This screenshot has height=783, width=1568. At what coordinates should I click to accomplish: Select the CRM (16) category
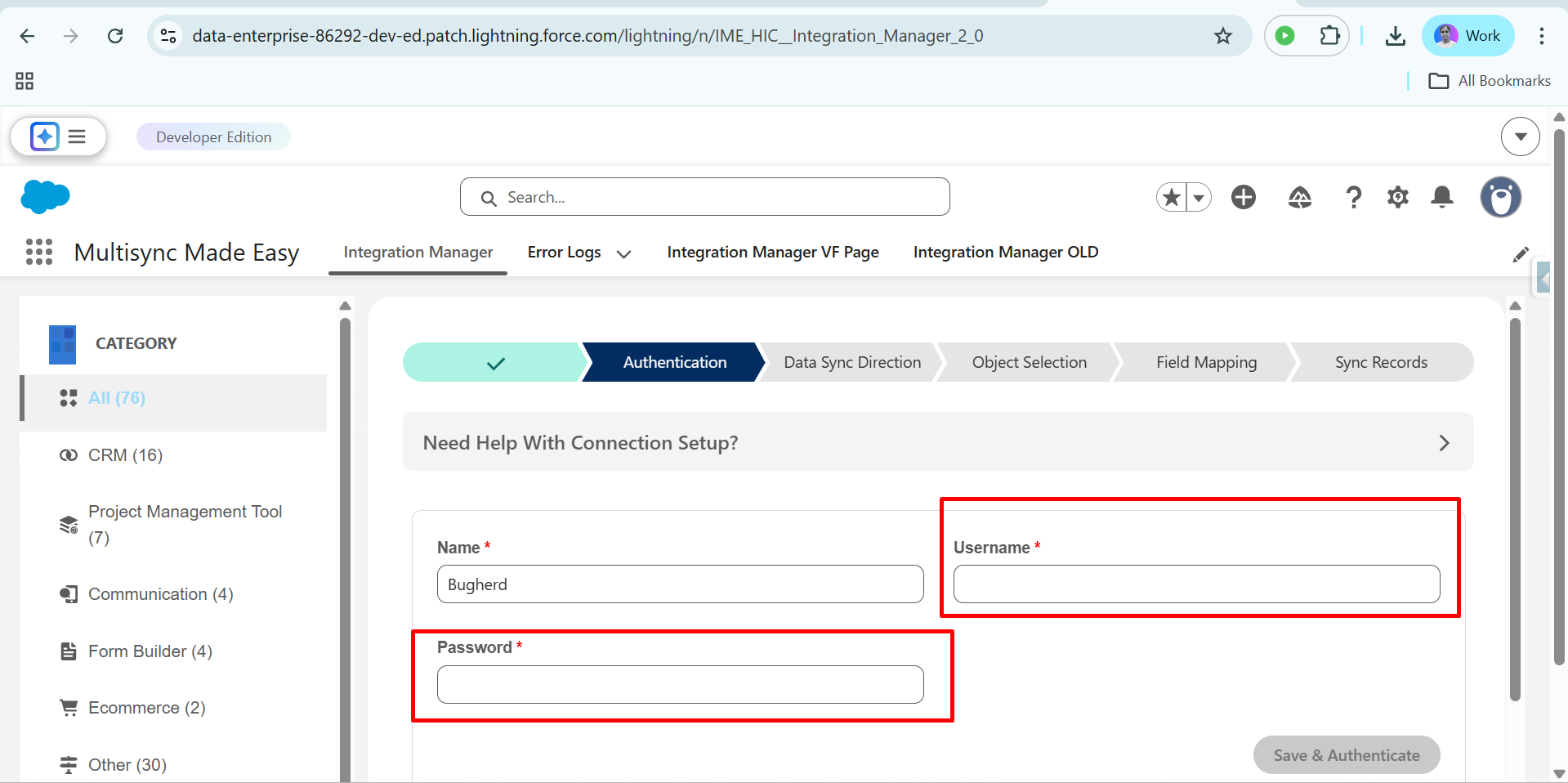[x=173, y=455]
